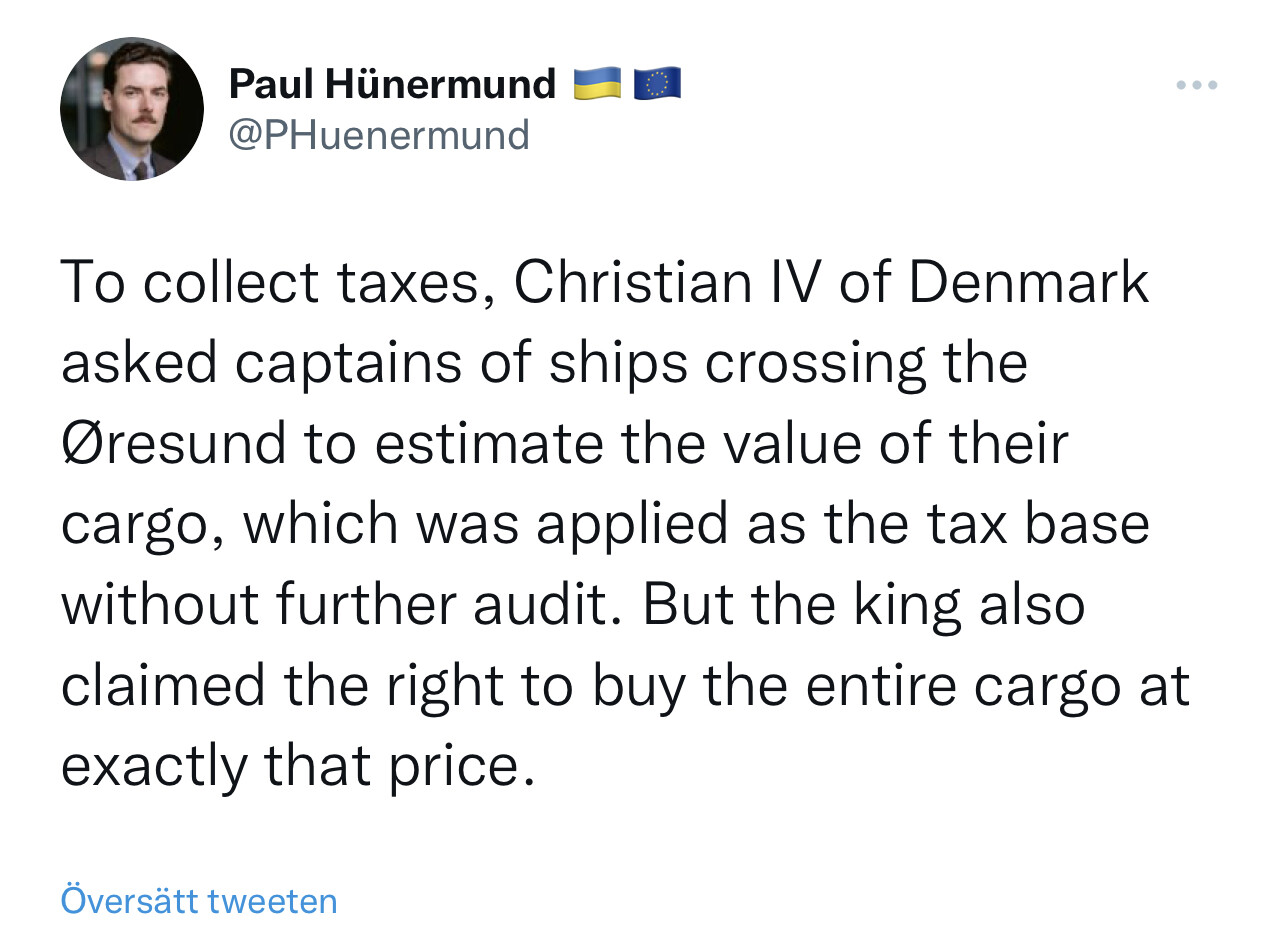Click the Ukrainian flag emoji beside the name
This screenshot has width=1284, height=927.
pos(598,84)
